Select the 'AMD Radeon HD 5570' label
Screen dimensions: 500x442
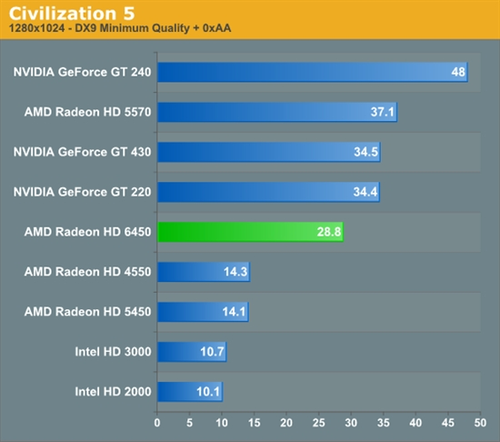[x=88, y=112]
